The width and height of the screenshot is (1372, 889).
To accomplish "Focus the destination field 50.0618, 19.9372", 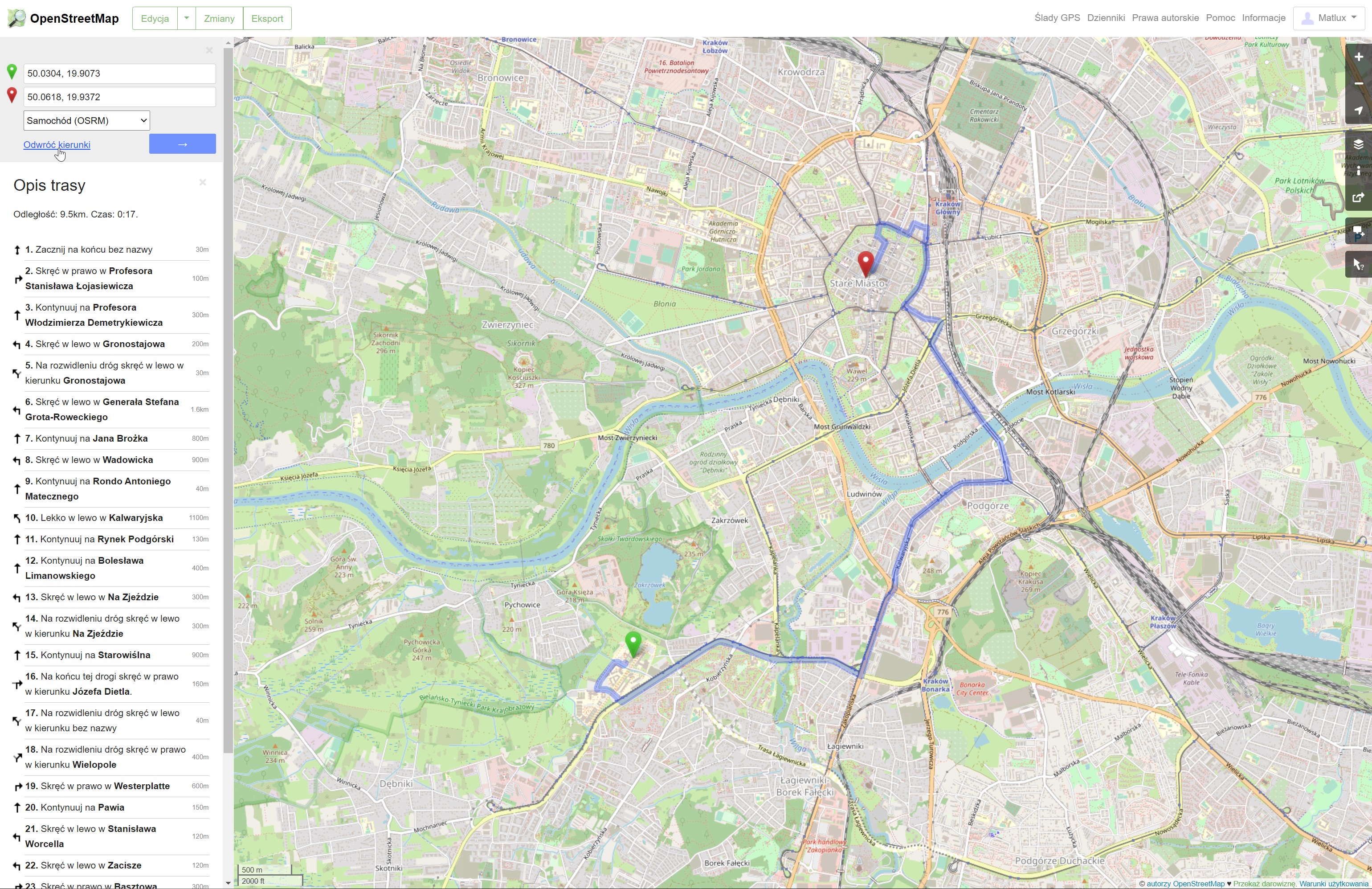I will (x=119, y=97).
